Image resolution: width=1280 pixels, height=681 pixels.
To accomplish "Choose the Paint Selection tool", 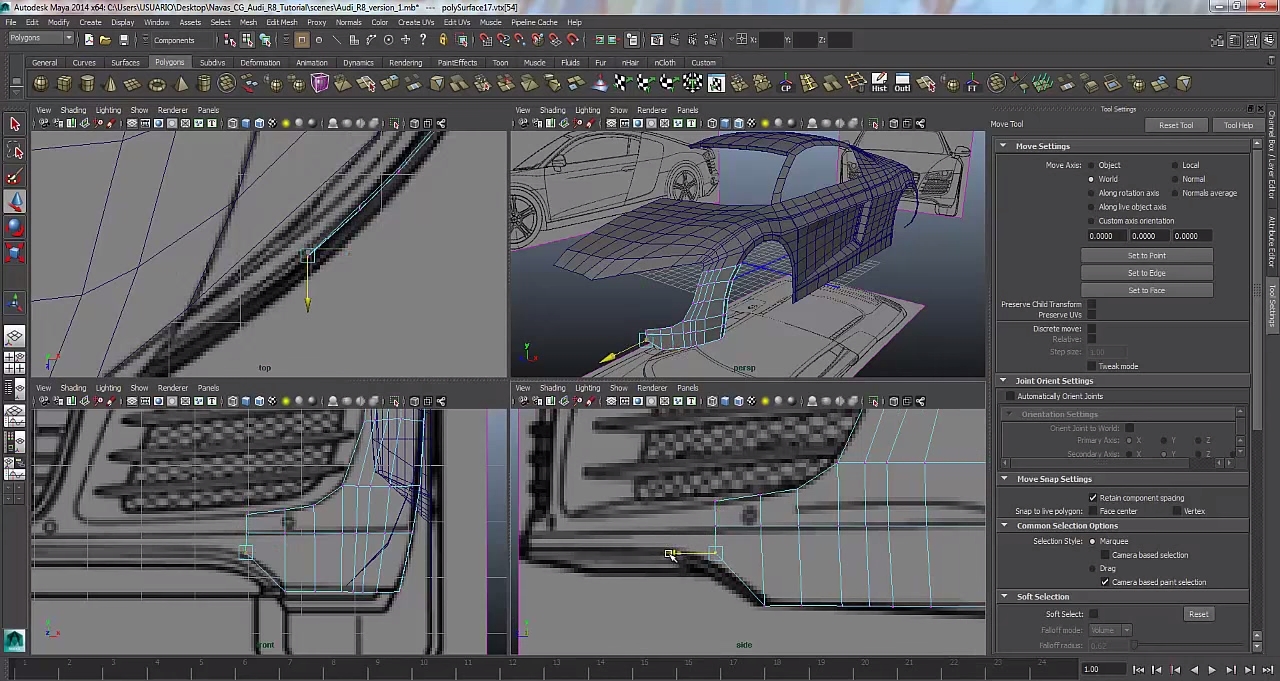I will [x=15, y=177].
